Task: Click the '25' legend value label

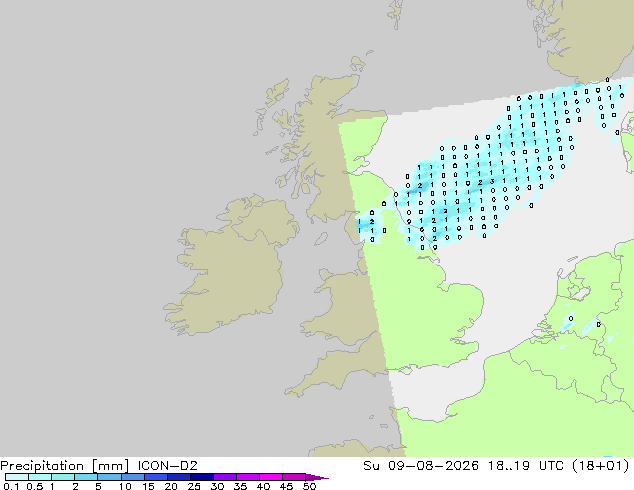Action: click(194, 486)
